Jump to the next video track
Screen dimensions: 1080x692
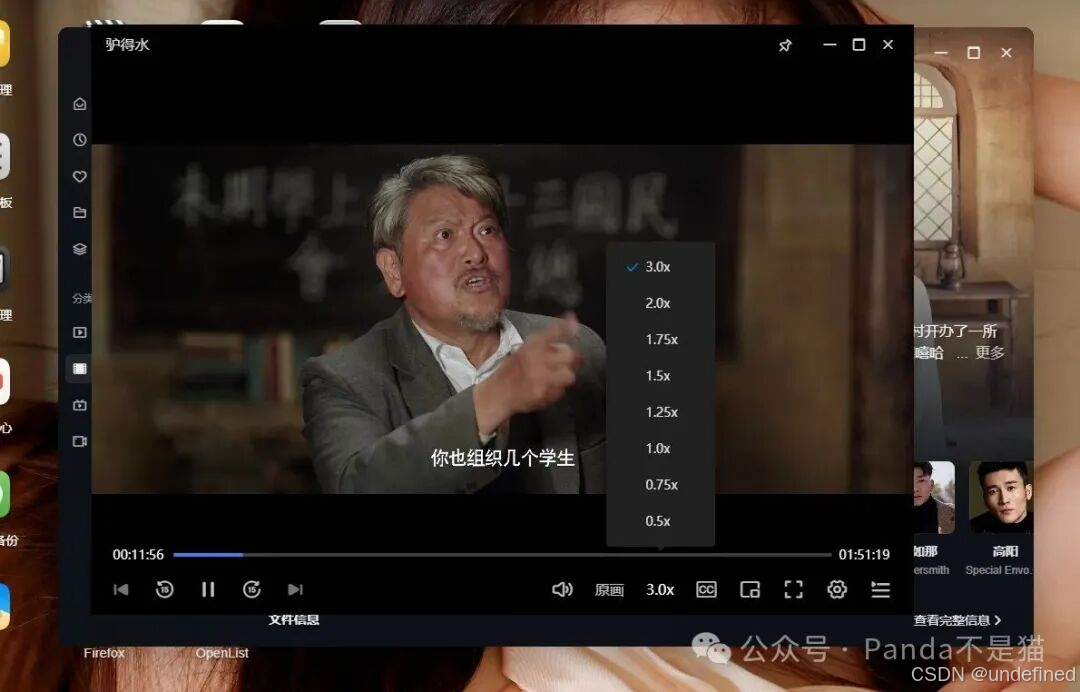click(295, 589)
